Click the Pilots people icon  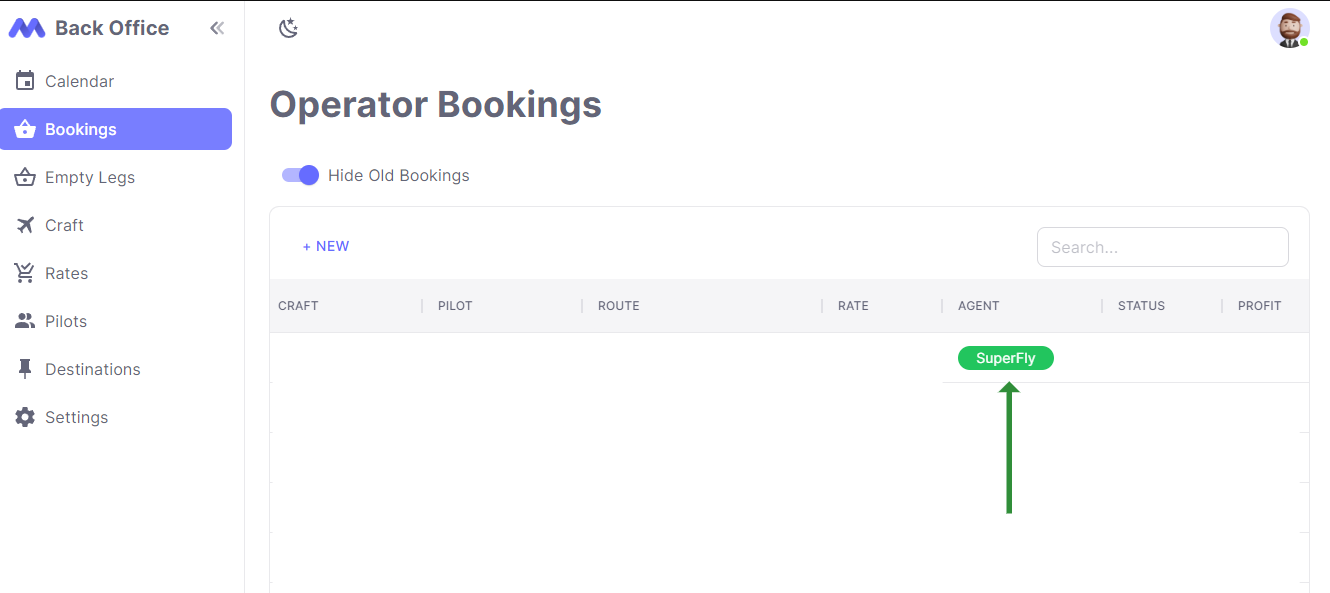click(25, 321)
